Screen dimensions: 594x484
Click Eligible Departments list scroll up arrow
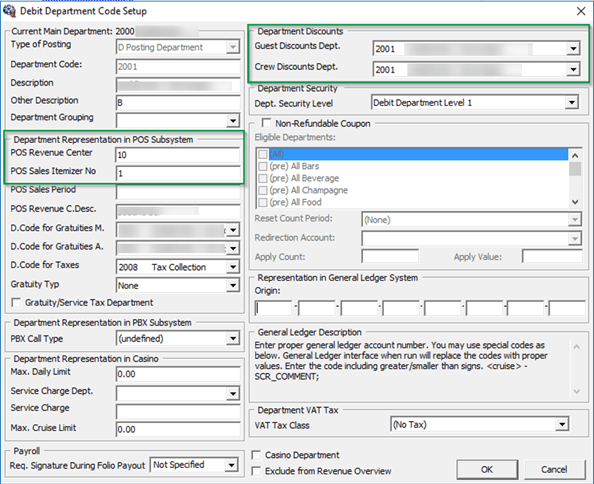click(x=575, y=156)
